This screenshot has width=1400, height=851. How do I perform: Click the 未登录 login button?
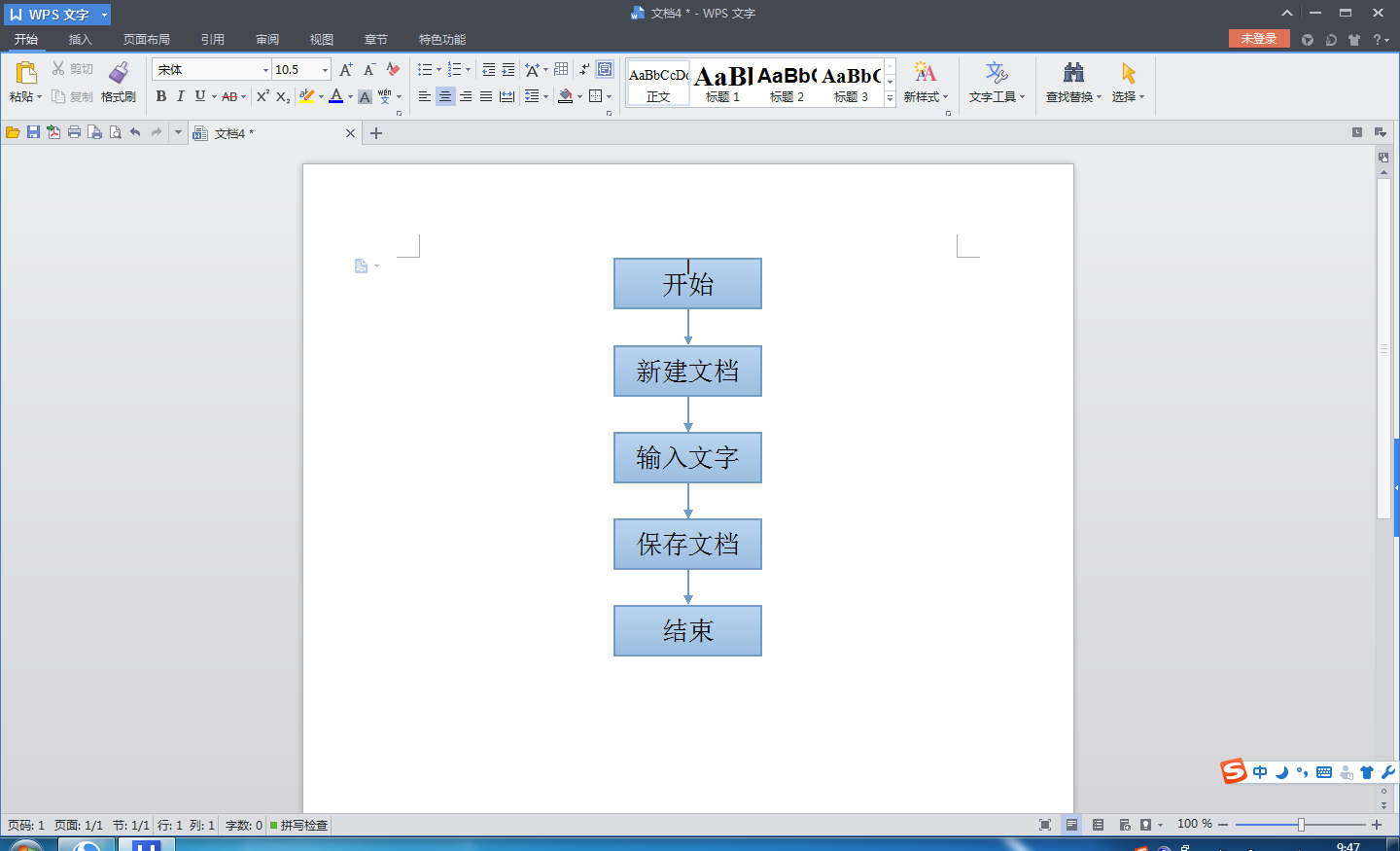pyautogui.click(x=1259, y=39)
